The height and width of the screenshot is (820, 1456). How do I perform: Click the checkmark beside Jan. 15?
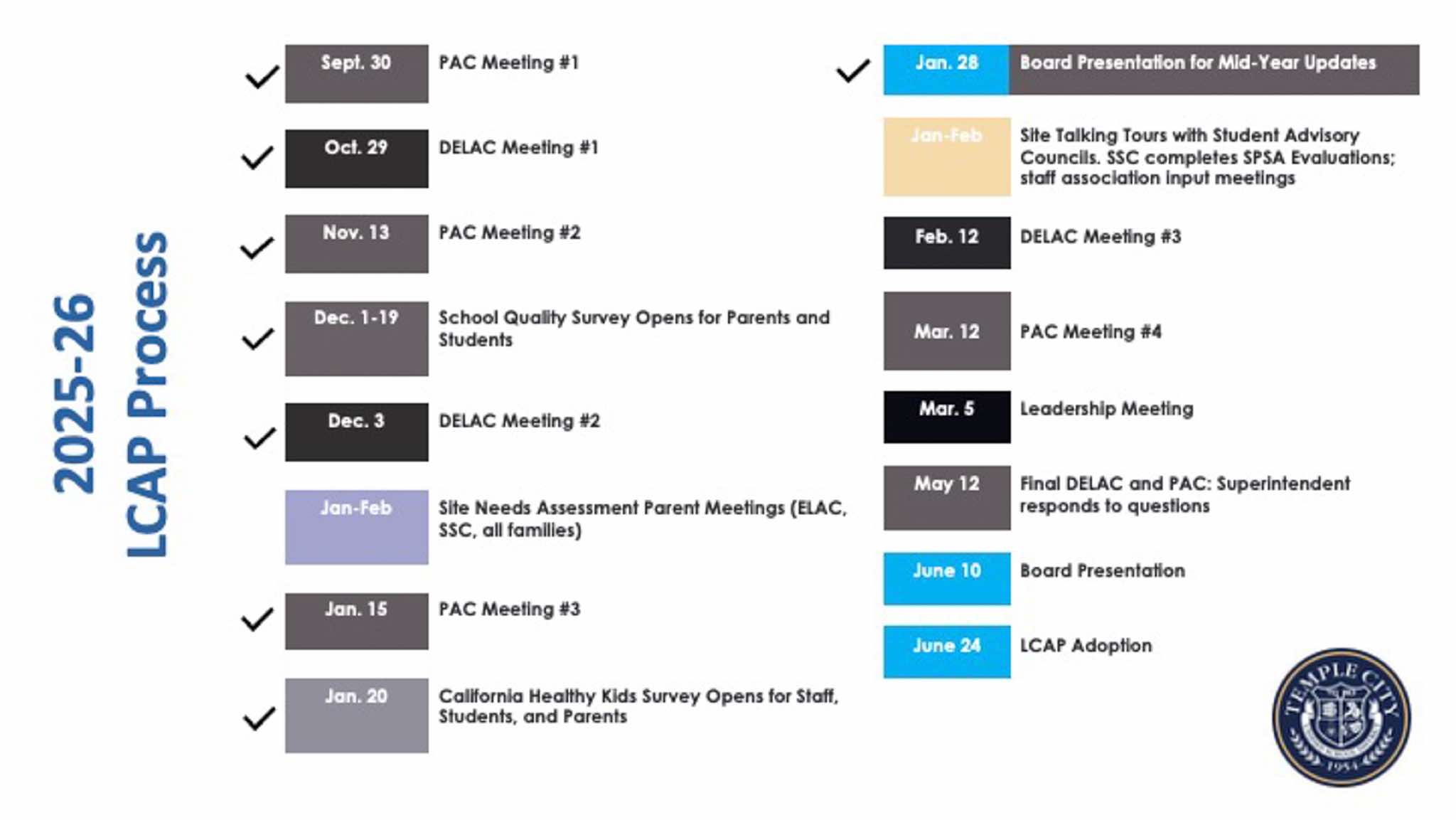tap(257, 619)
